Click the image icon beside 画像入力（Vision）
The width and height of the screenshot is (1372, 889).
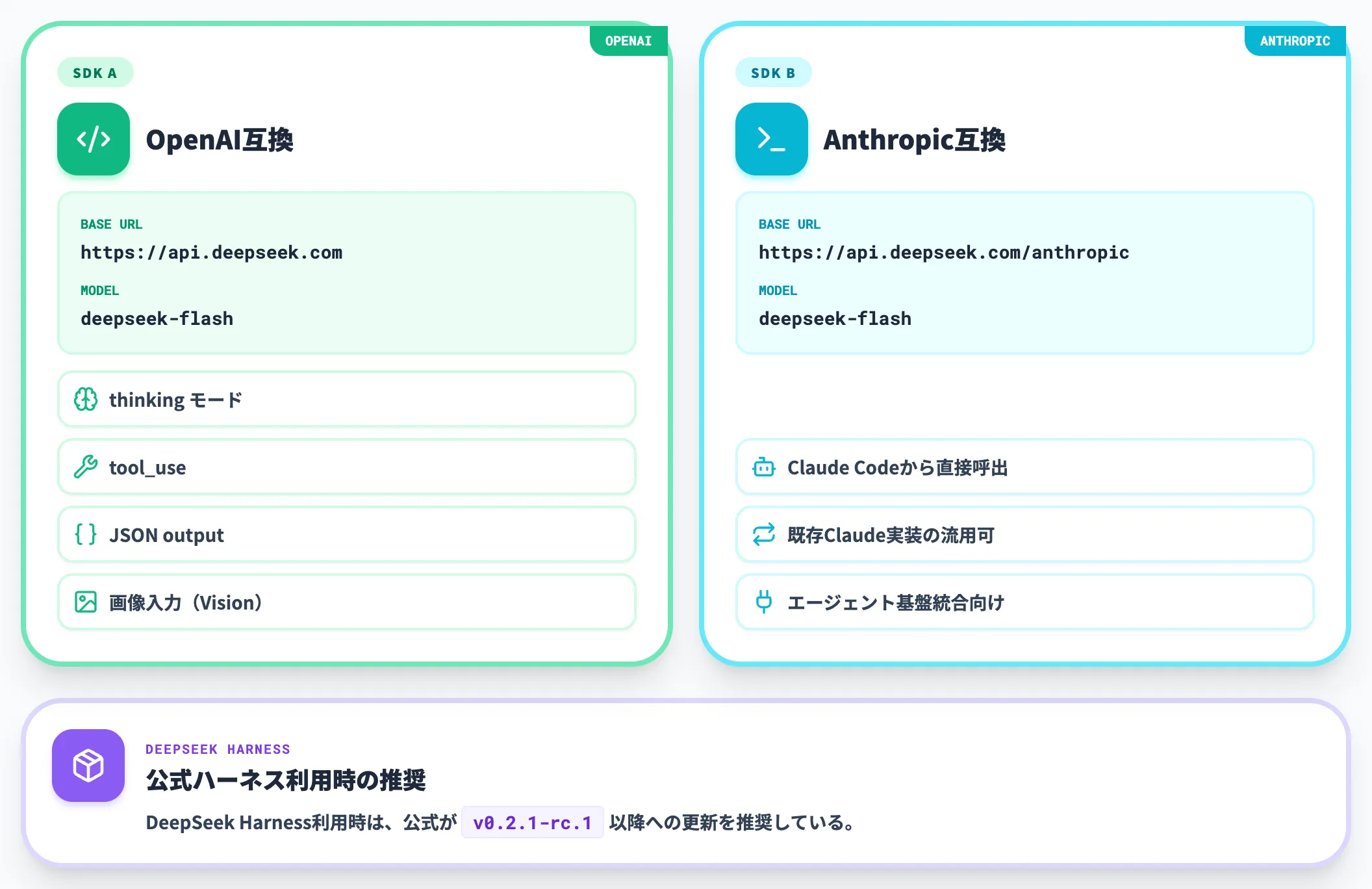(86, 602)
